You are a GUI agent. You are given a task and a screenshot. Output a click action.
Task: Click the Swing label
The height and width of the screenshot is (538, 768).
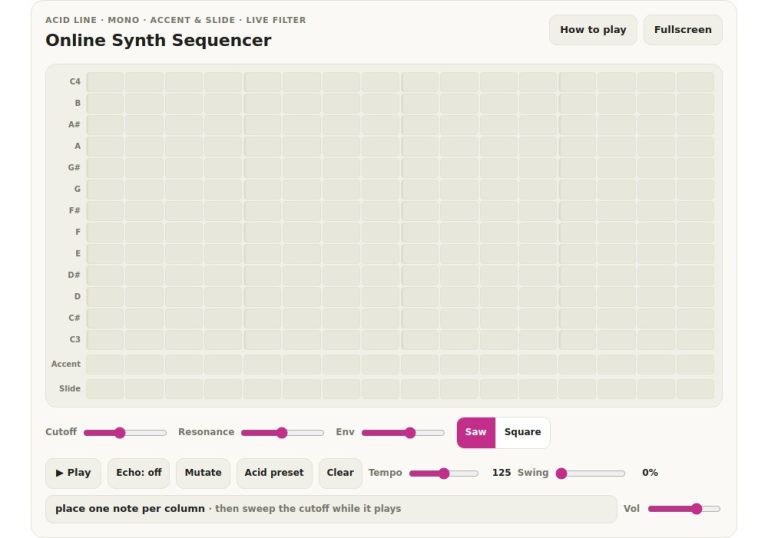[533, 473]
